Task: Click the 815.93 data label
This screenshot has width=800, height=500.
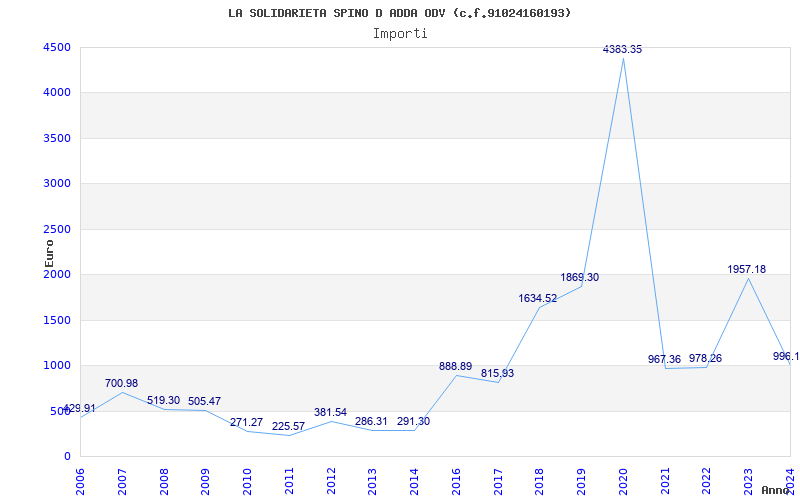Action: click(x=497, y=373)
